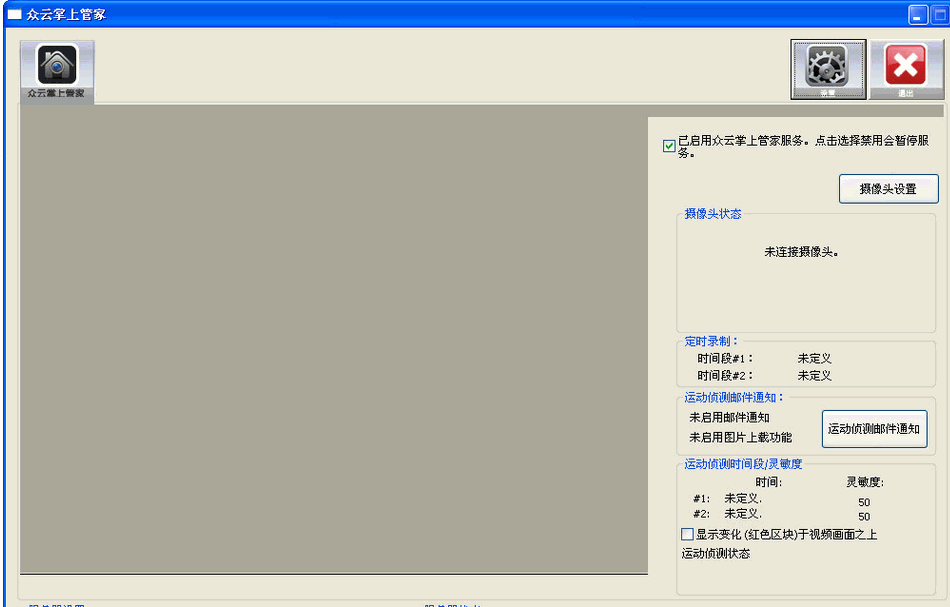Image resolution: width=950 pixels, height=607 pixels.
Task: Click the 定时录制 group label
Action: tap(711, 341)
